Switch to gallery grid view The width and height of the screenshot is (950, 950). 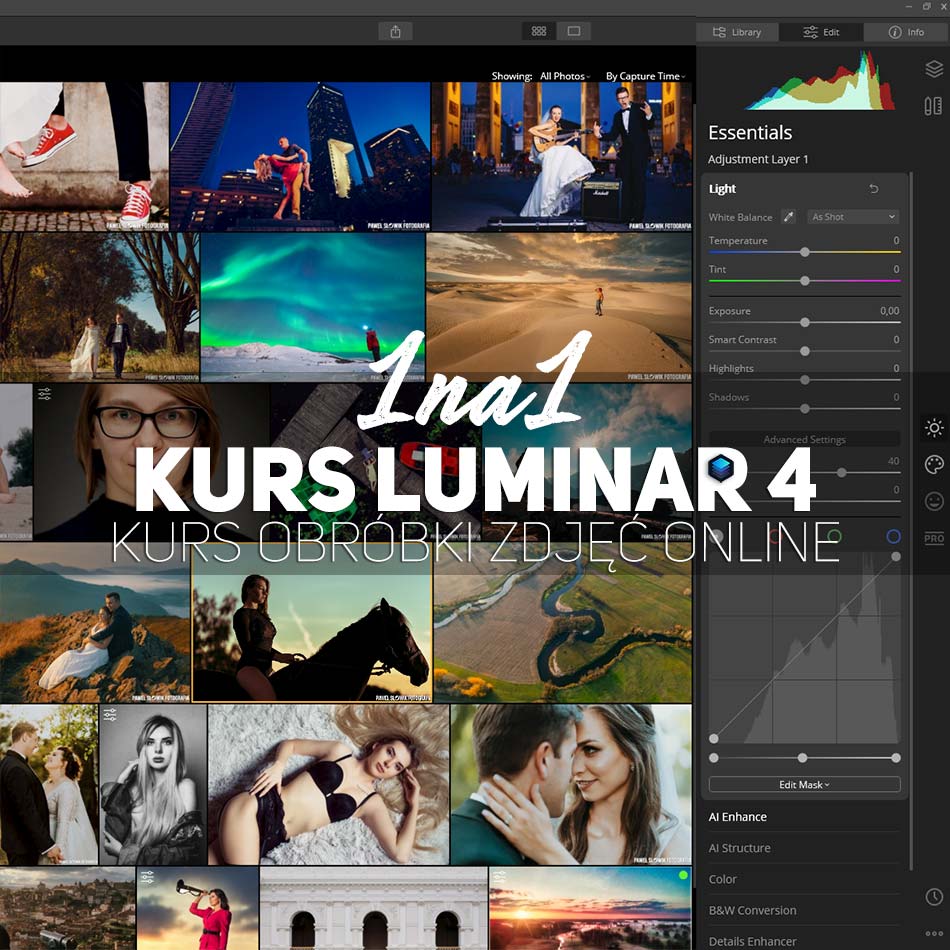click(539, 32)
